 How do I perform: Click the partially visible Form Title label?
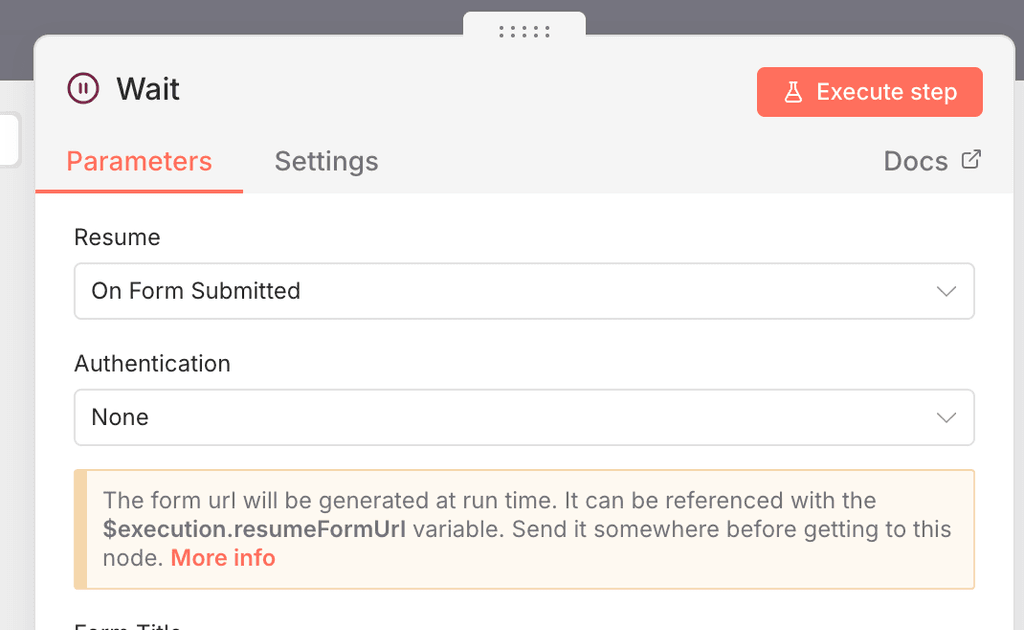pos(127,625)
